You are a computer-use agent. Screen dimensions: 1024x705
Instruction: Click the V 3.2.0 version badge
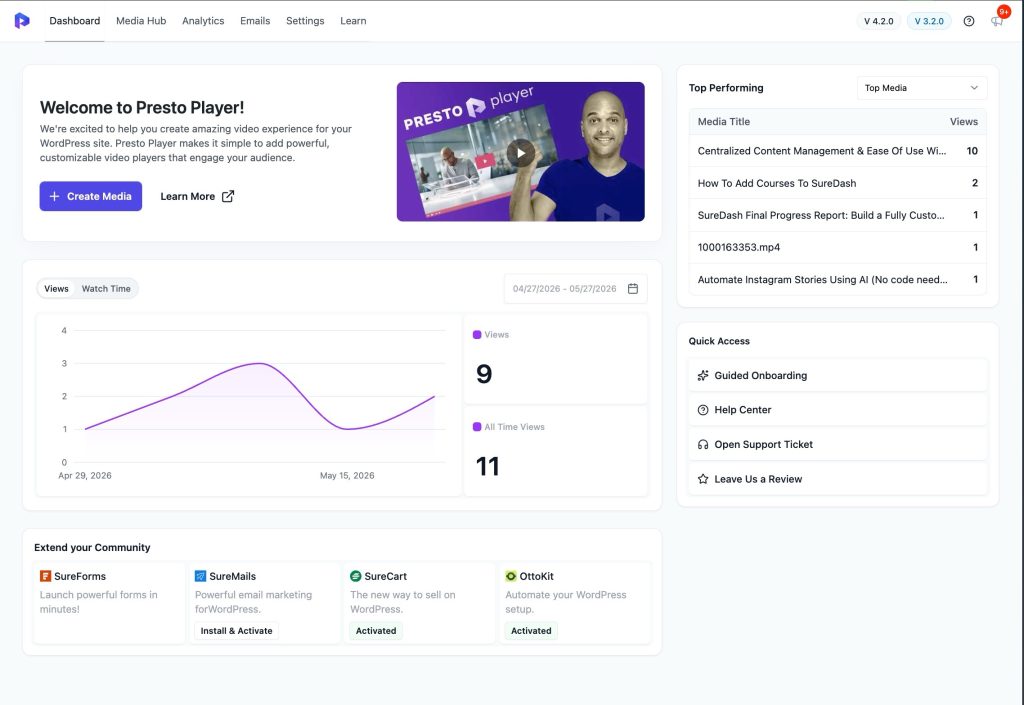pyautogui.click(x=929, y=21)
